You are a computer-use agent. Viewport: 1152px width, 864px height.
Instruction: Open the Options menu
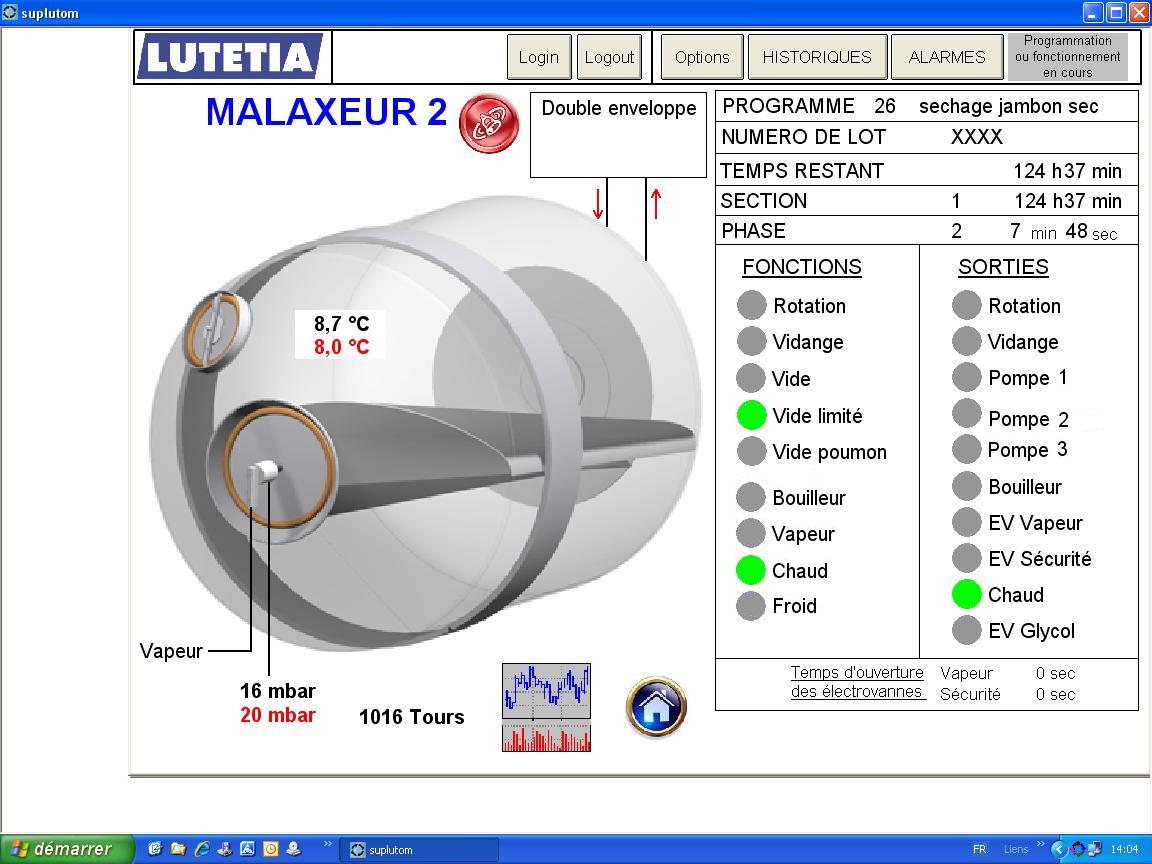[x=702, y=57]
